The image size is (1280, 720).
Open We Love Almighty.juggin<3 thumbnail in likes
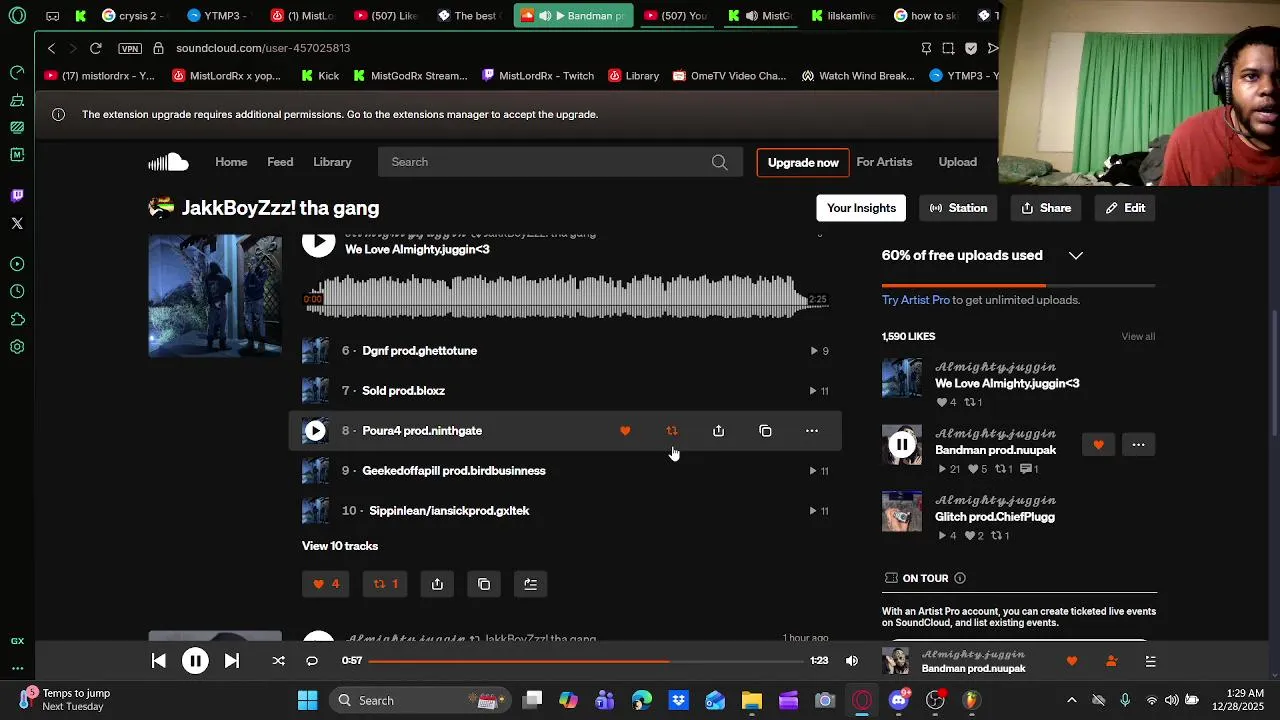[902, 379]
